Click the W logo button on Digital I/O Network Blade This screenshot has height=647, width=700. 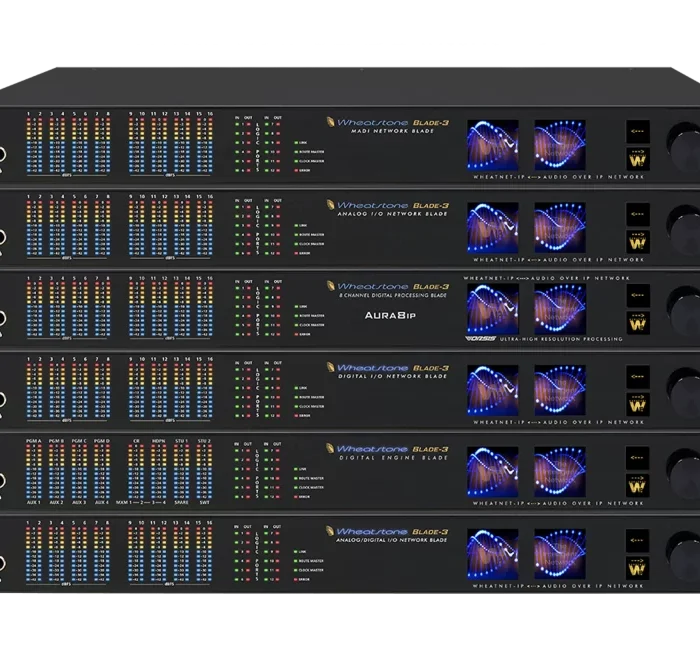point(638,405)
